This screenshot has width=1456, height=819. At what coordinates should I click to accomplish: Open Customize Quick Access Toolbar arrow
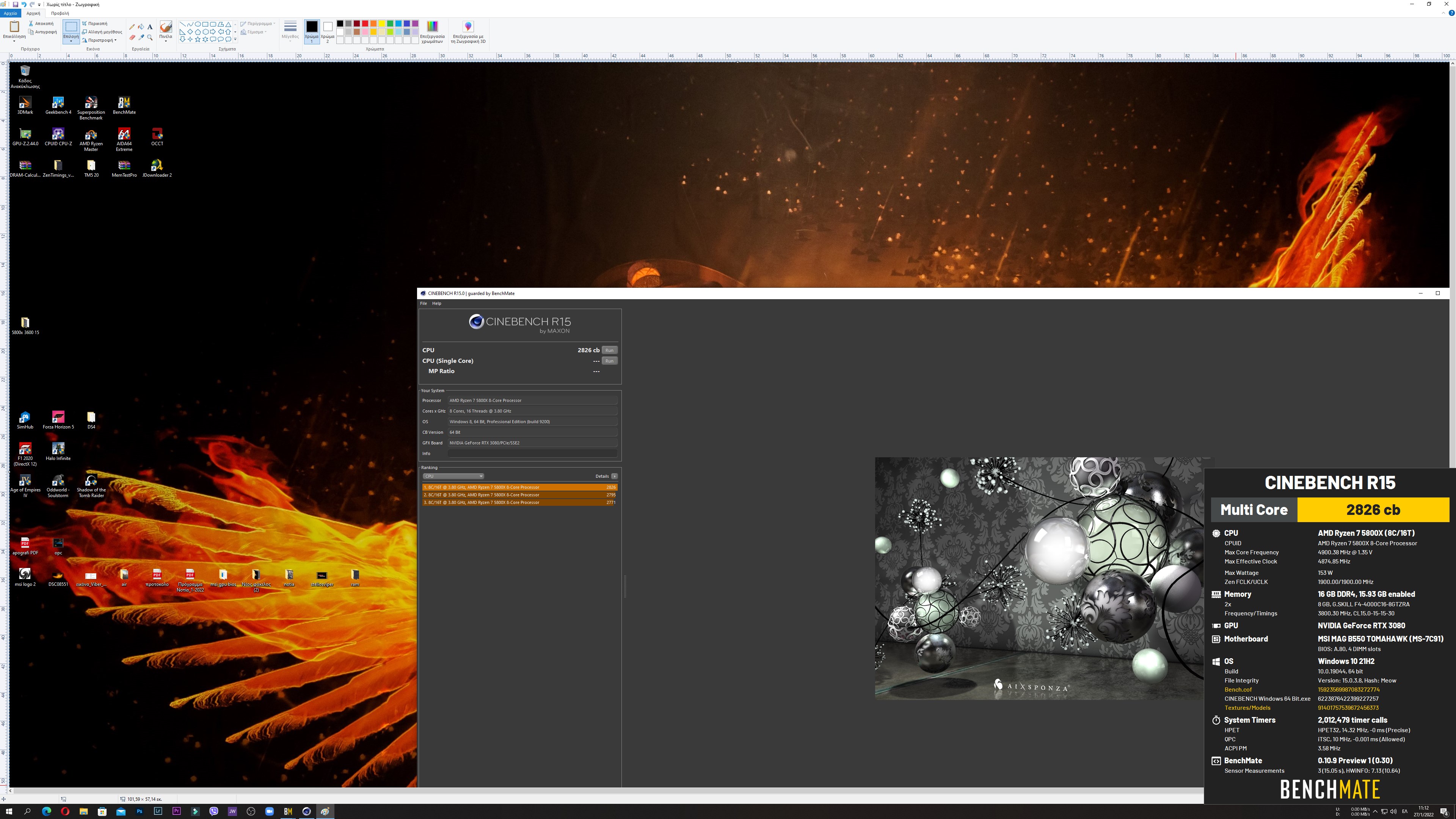39,5
